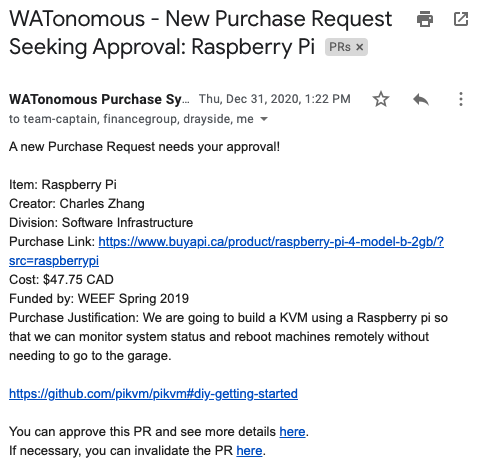Open the github.com pikvm getting-started link
Screen dimensions: 482x468
click(x=153, y=394)
